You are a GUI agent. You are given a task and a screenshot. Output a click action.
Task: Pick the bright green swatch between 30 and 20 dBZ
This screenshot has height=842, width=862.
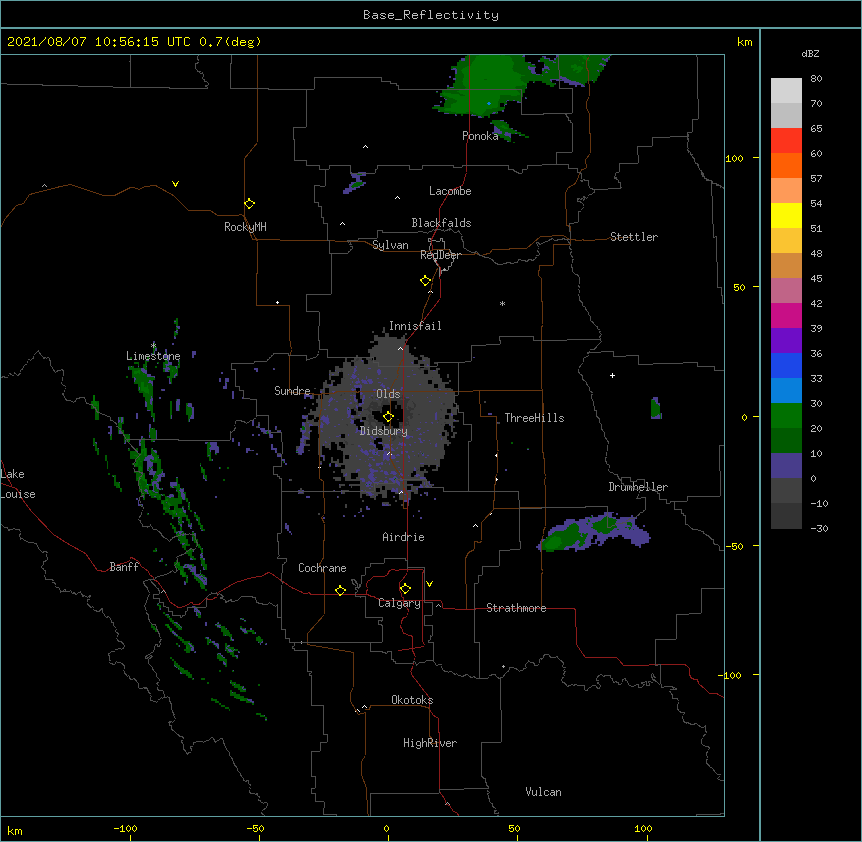click(786, 416)
